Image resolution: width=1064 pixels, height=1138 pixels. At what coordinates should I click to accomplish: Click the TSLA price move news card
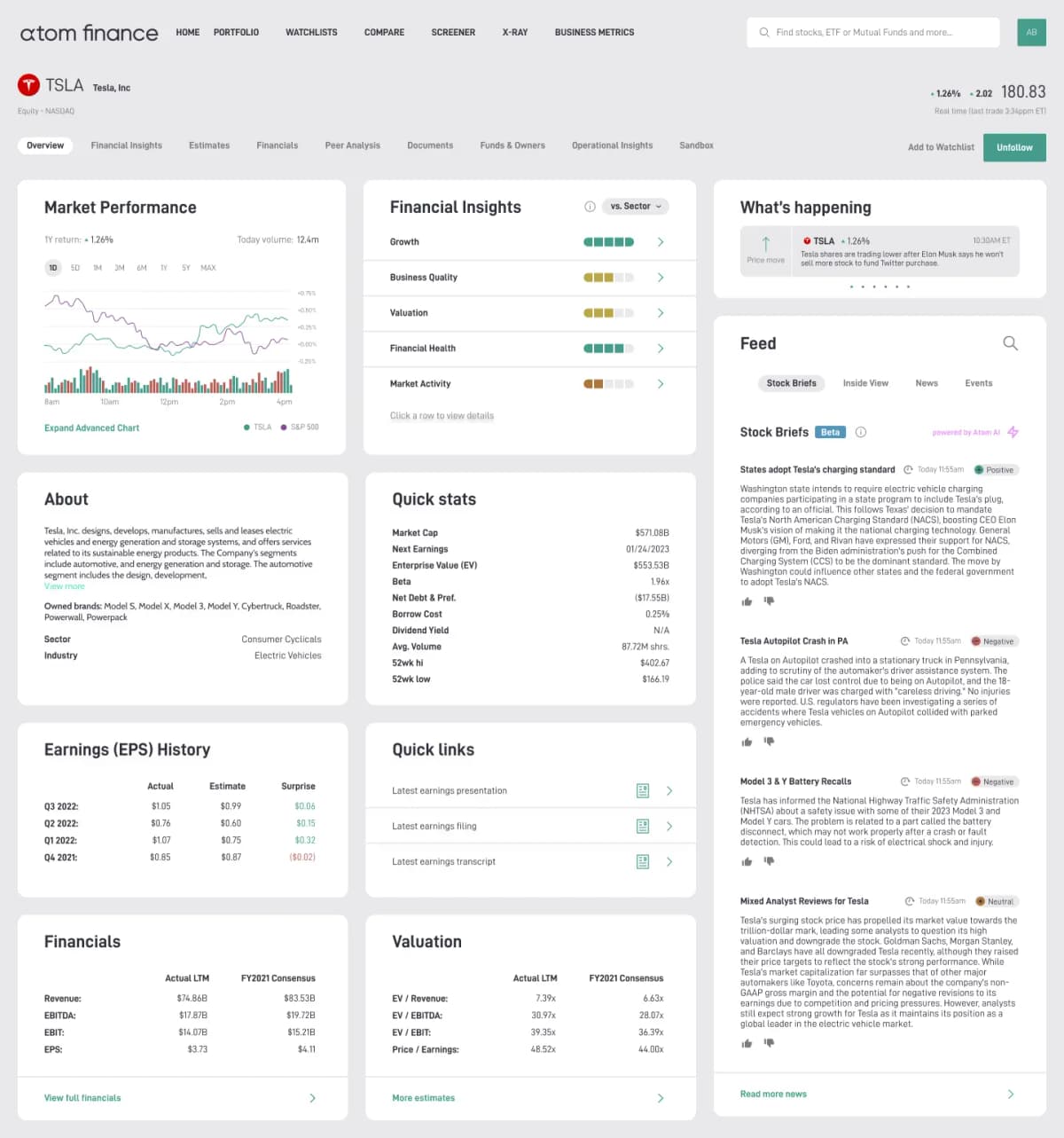coord(880,251)
